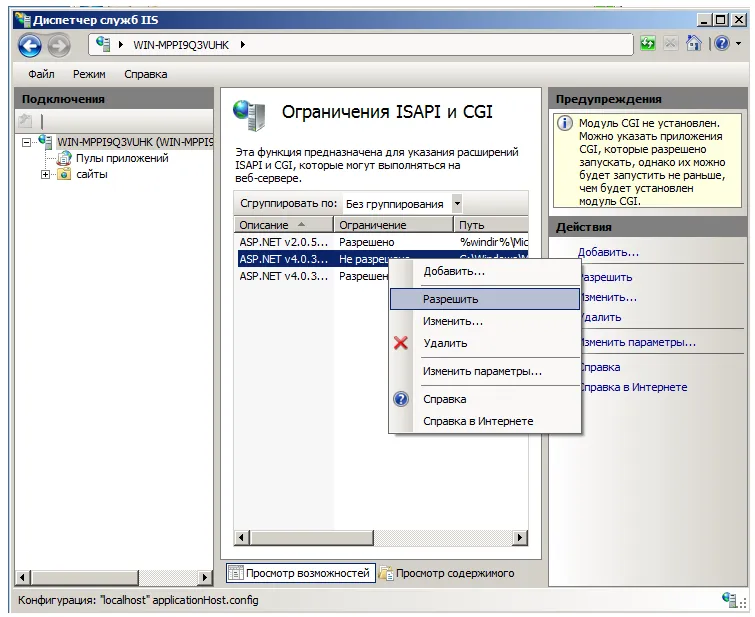
Task: Click the status bar network icon
Action: [730, 600]
